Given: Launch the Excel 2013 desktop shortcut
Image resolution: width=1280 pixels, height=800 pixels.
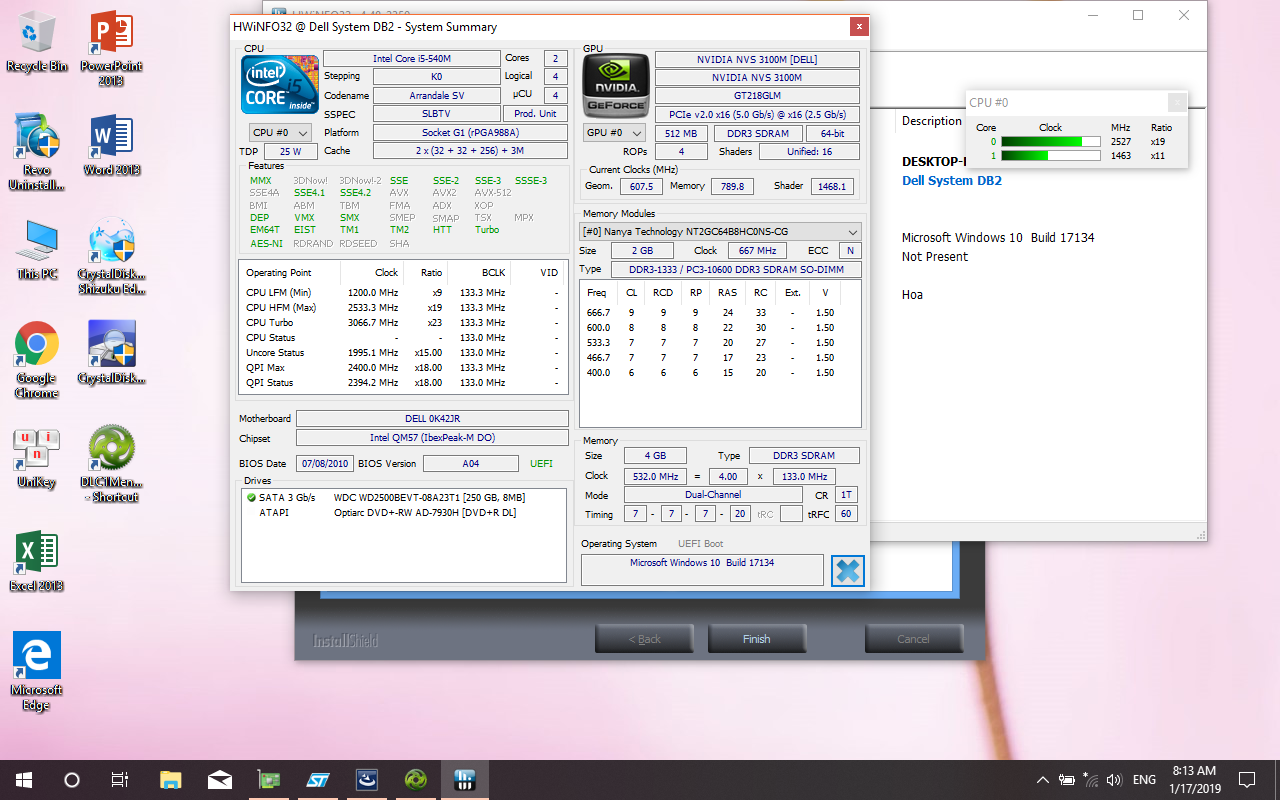Looking at the screenshot, I should point(37,561).
